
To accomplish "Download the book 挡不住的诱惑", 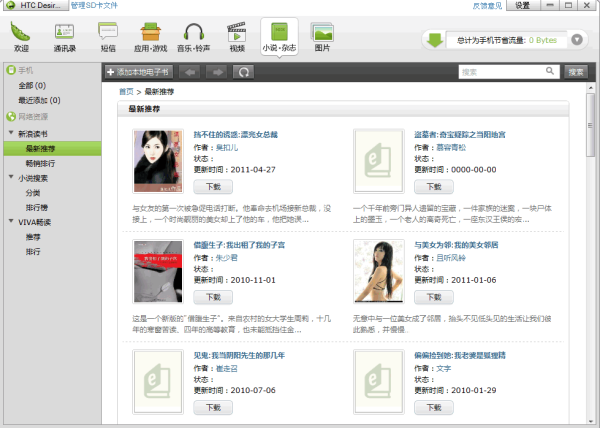I will pyautogui.click(x=213, y=187).
